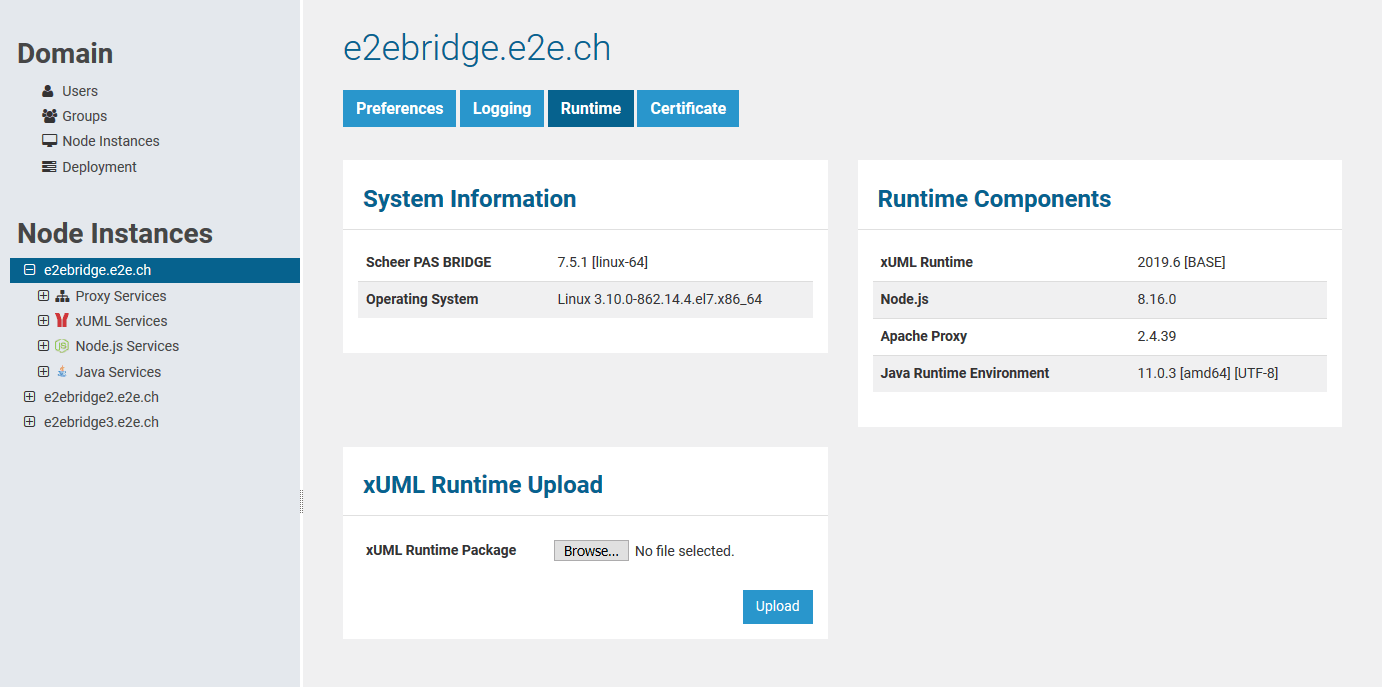Click the Groups people icon
Screen dimensions: 1382x687
pos(49,116)
